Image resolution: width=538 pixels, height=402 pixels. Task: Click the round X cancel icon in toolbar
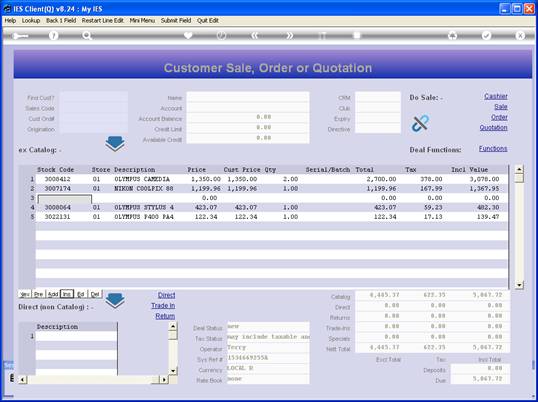(x=520, y=35)
